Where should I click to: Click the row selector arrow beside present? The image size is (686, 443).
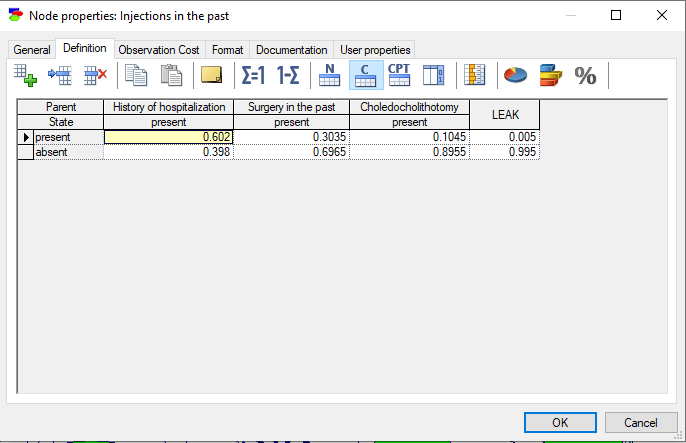tap(26, 137)
